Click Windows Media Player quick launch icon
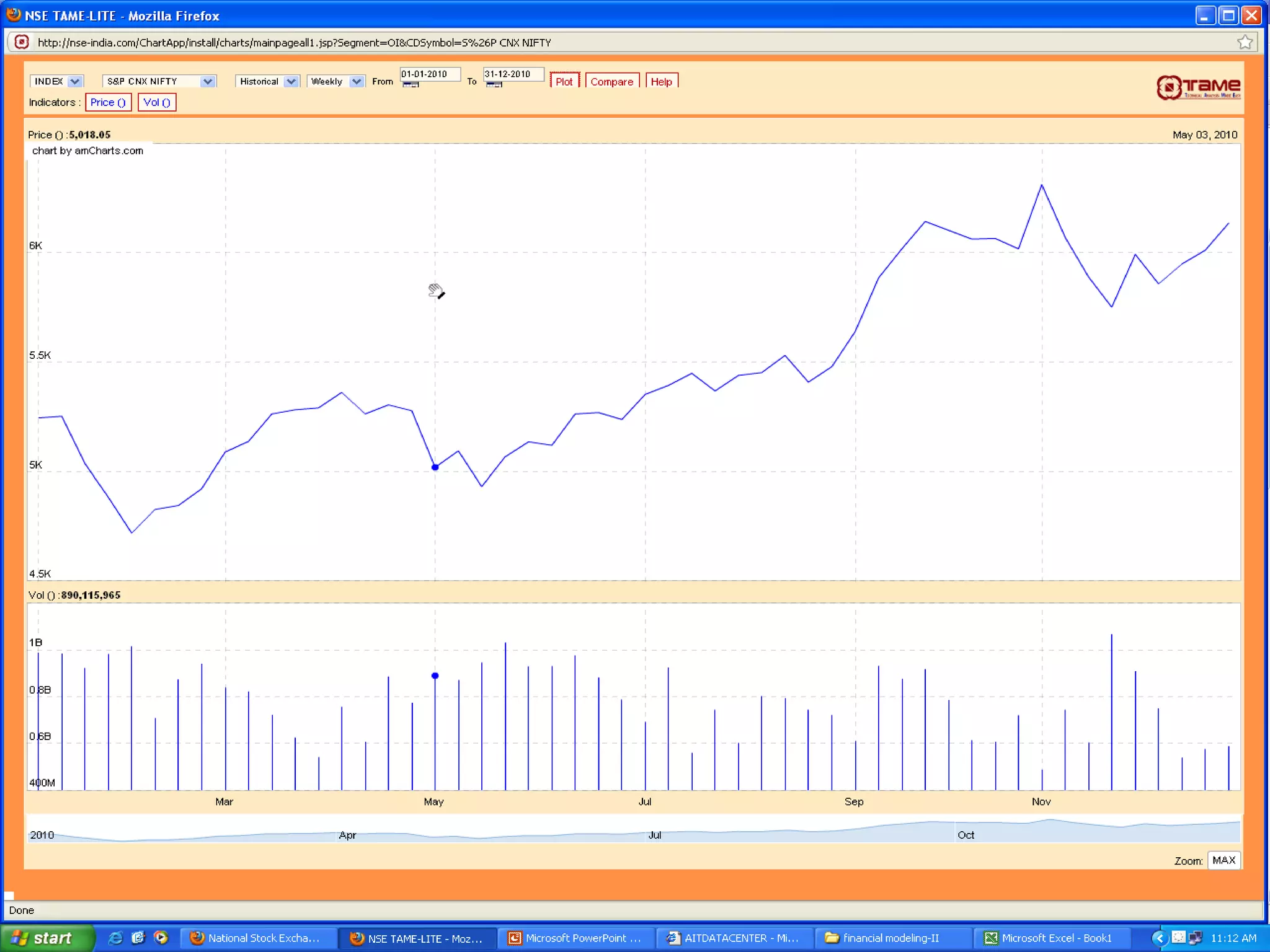 [x=161, y=938]
